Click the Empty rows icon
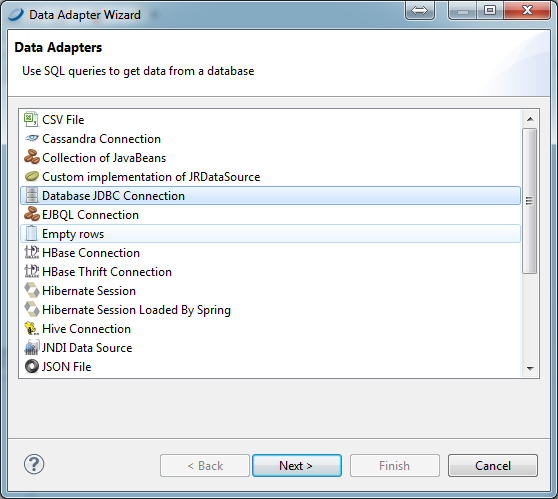The image size is (558, 499). [32, 233]
